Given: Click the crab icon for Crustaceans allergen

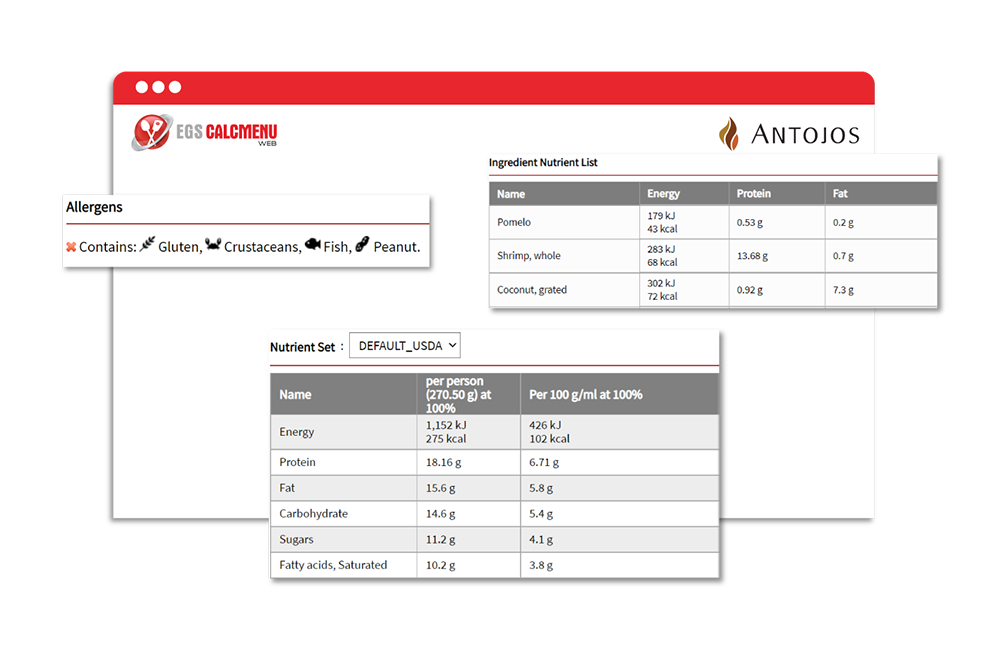Looking at the screenshot, I should point(213,244).
